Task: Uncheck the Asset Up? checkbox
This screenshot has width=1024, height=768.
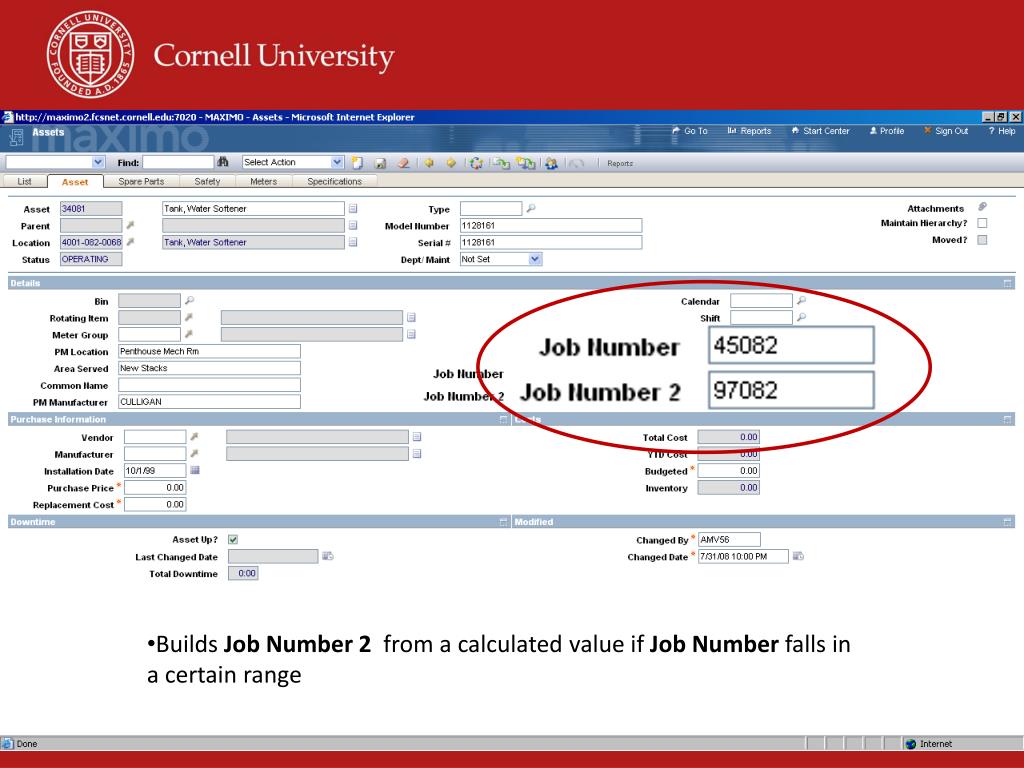Action: coord(233,539)
